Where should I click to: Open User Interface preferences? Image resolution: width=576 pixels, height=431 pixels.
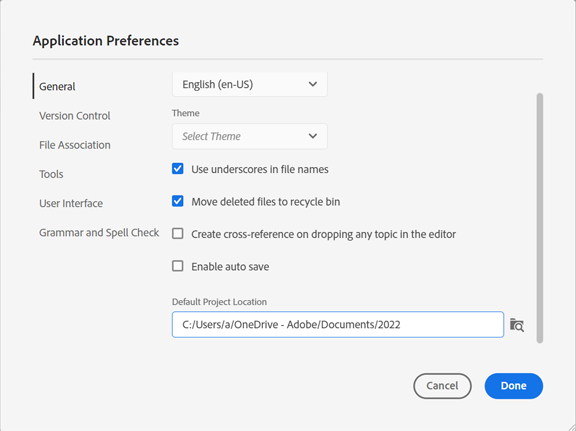pyautogui.click(x=71, y=203)
